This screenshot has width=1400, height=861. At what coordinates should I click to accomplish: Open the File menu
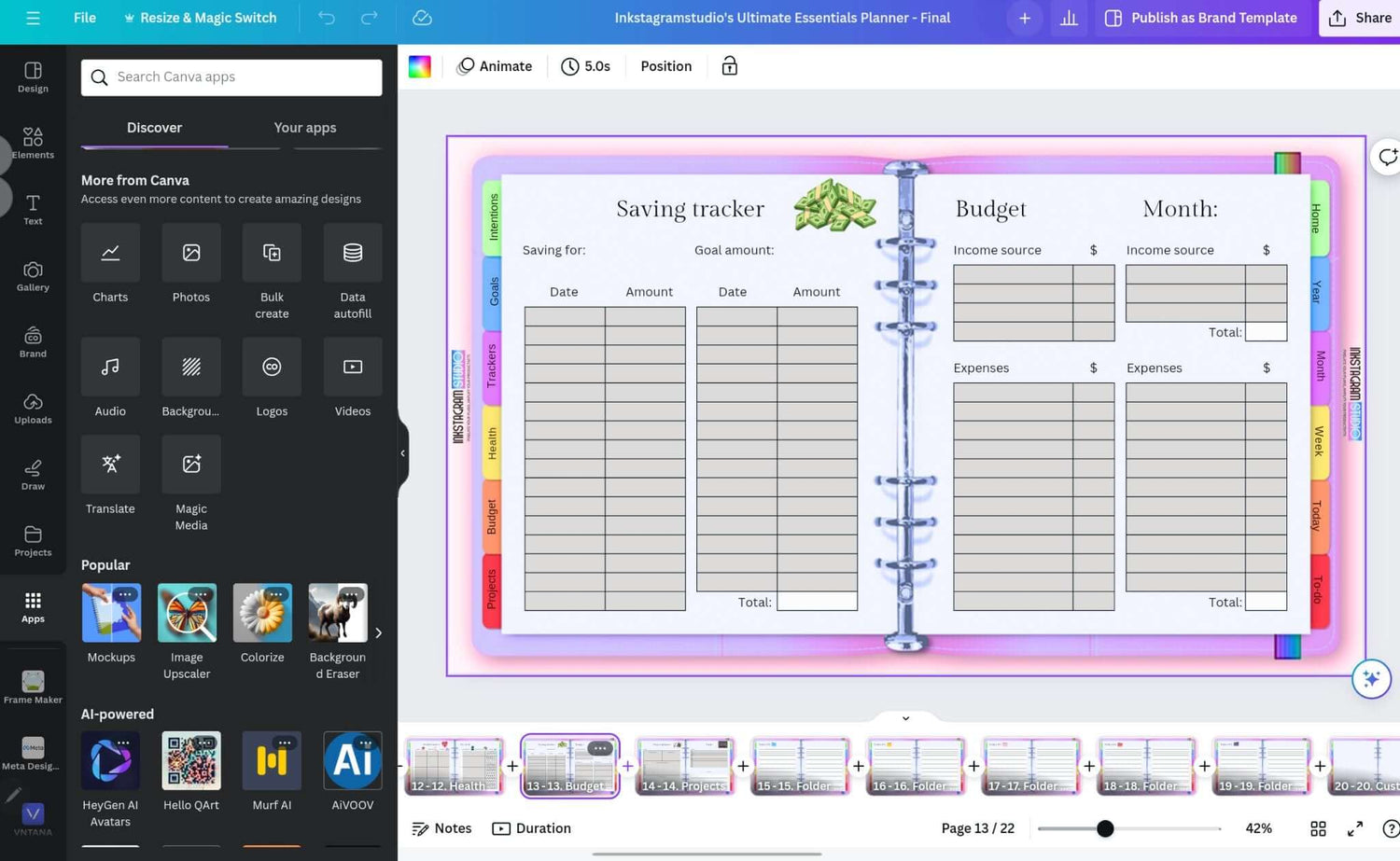pos(84,18)
